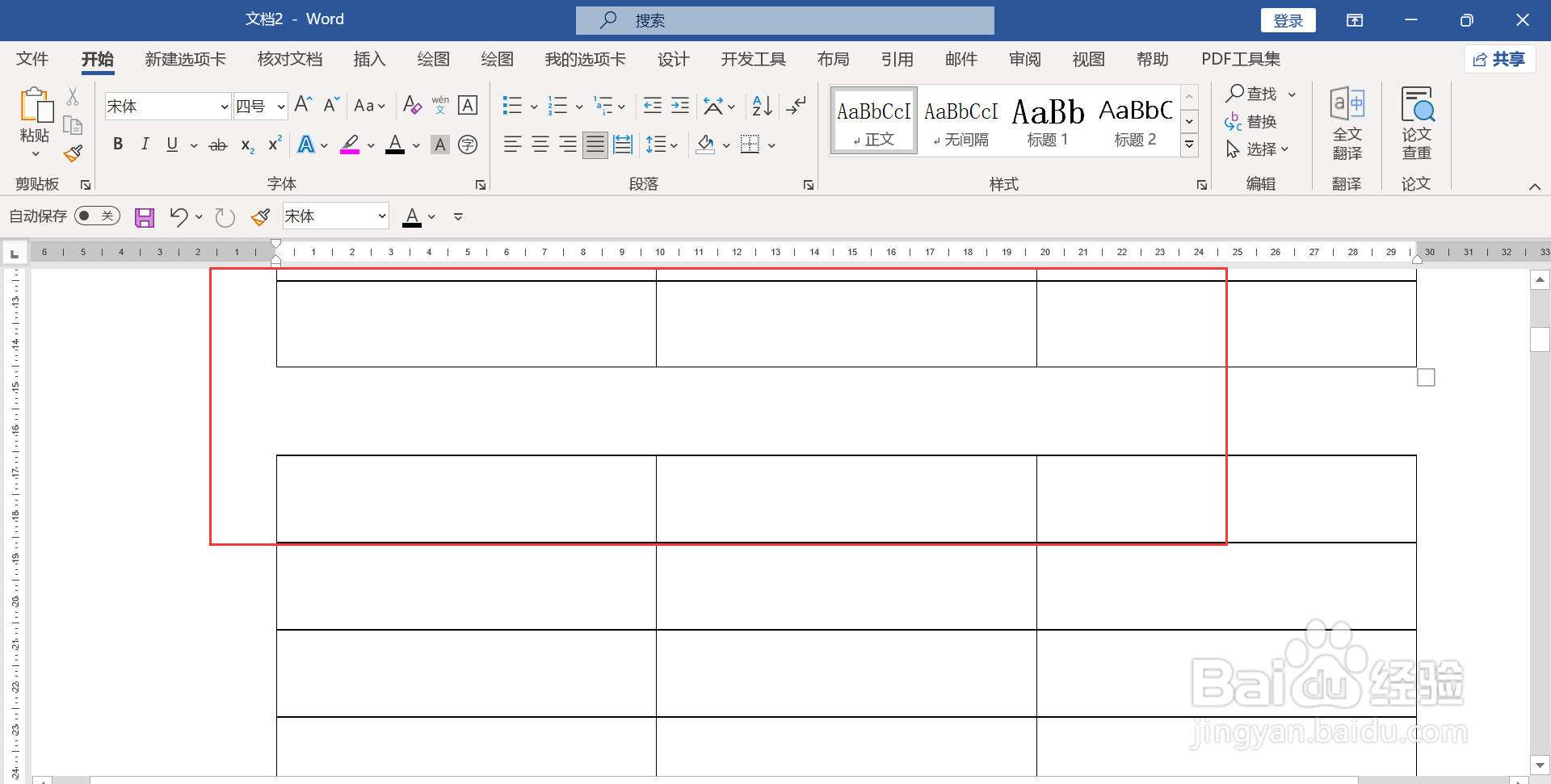Center align text
This screenshot has width=1551, height=784.
click(540, 145)
